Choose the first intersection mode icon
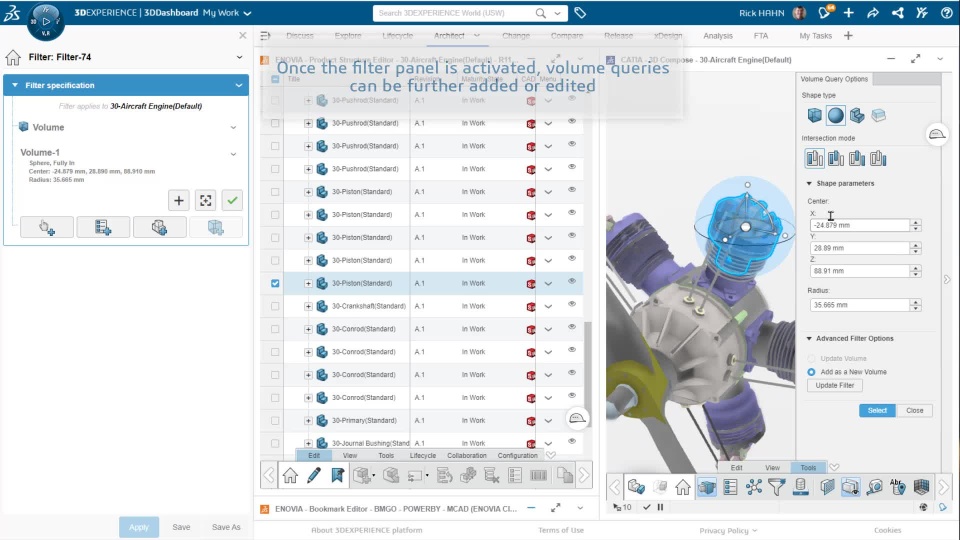The width and height of the screenshot is (960, 540). click(x=814, y=159)
